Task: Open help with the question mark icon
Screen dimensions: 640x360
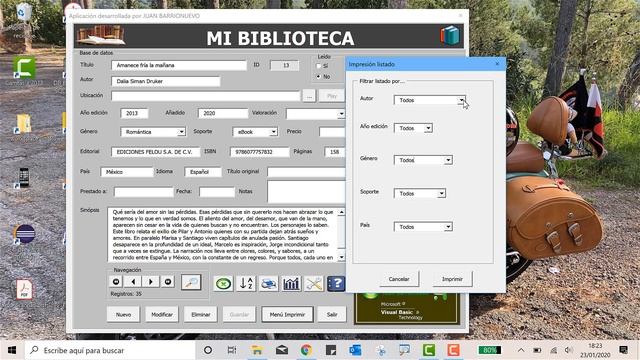Action: tap(336, 284)
